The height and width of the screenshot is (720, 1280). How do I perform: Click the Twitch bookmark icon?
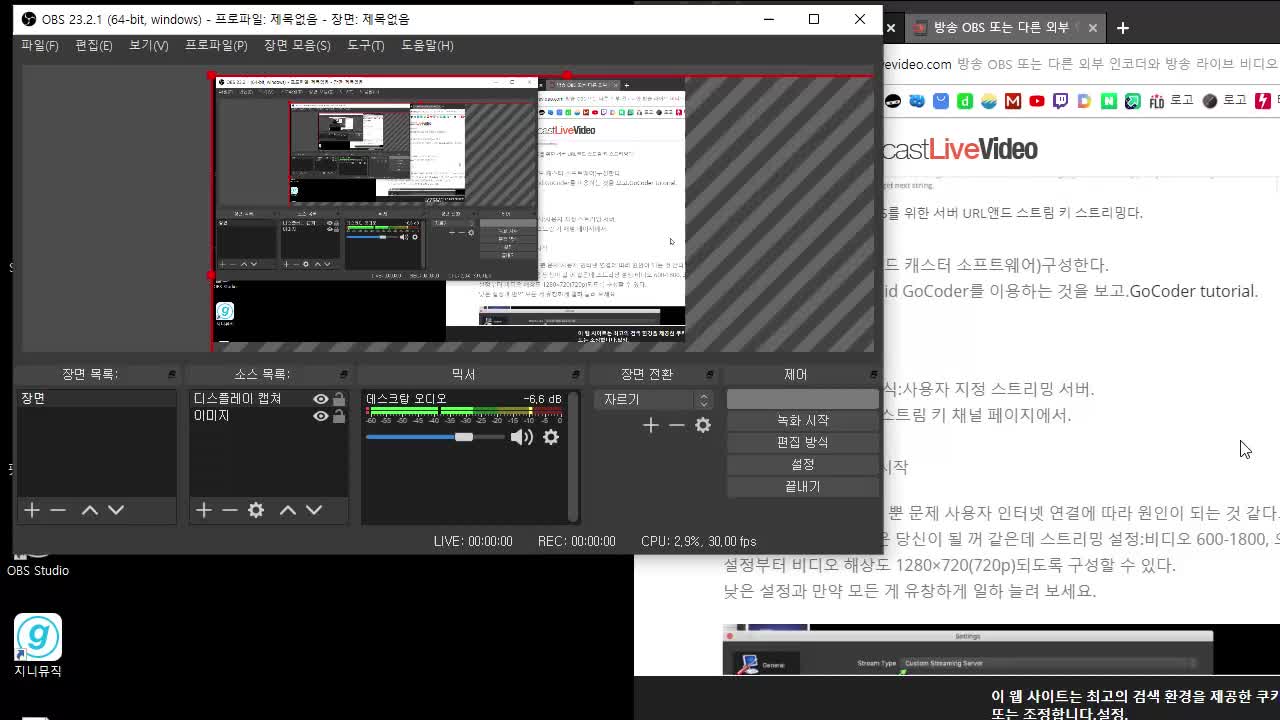click(x=1061, y=101)
